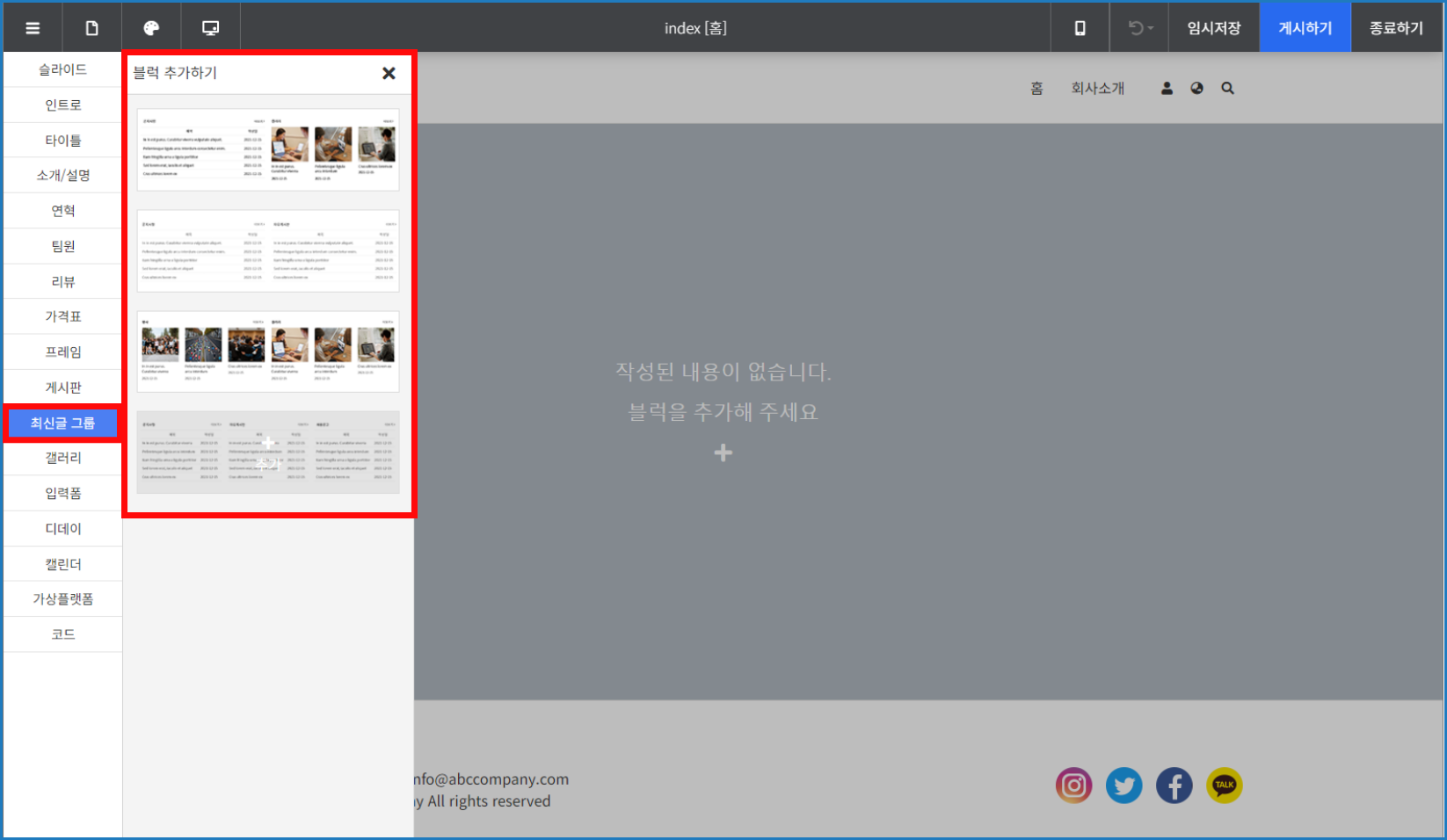The height and width of the screenshot is (840, 1447).
Task: Click the 게시하기 publish button
Action: 1305,28
